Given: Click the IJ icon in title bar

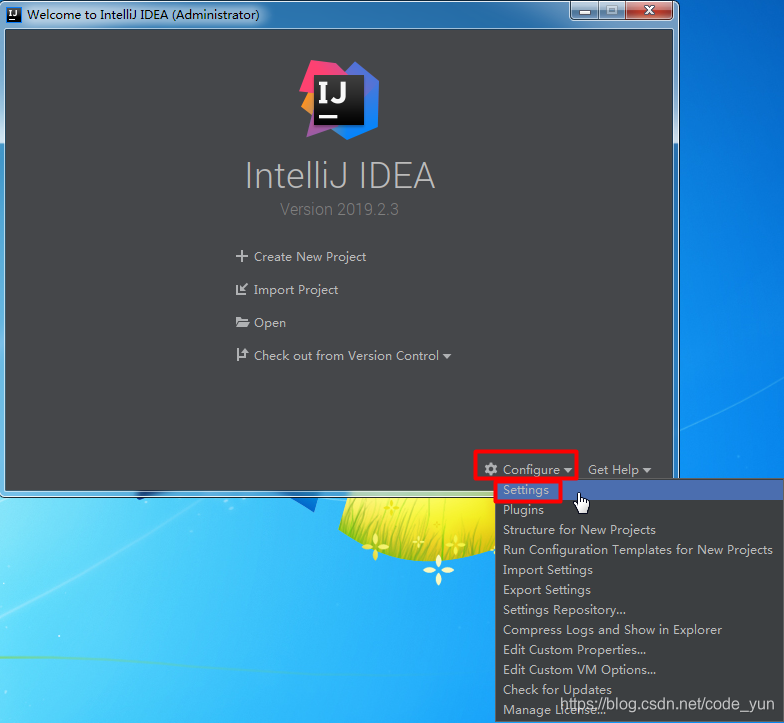Looking at the screenshot, I should click(14, 14).
